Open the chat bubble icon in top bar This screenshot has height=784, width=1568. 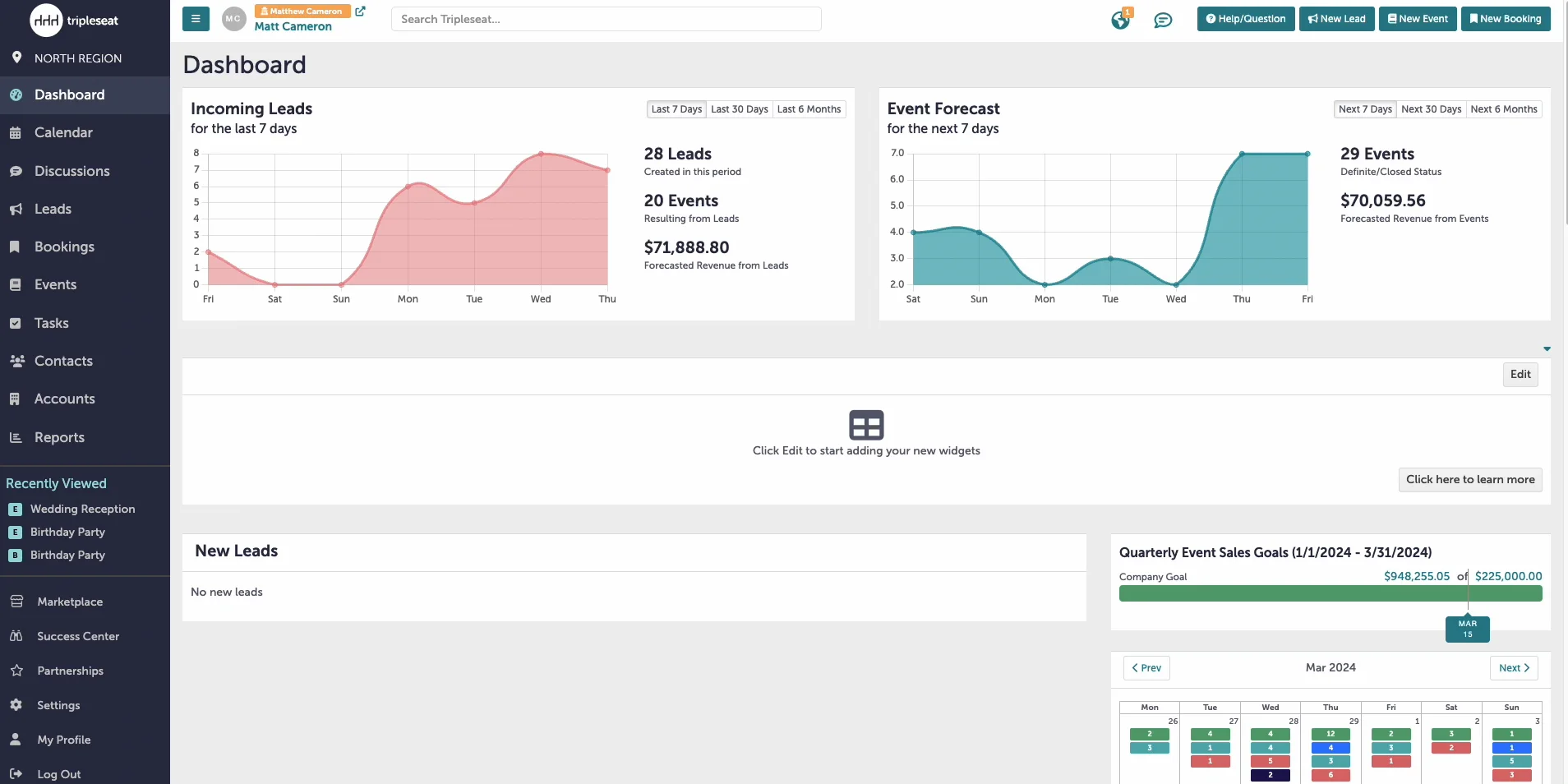coord(1164,21)
